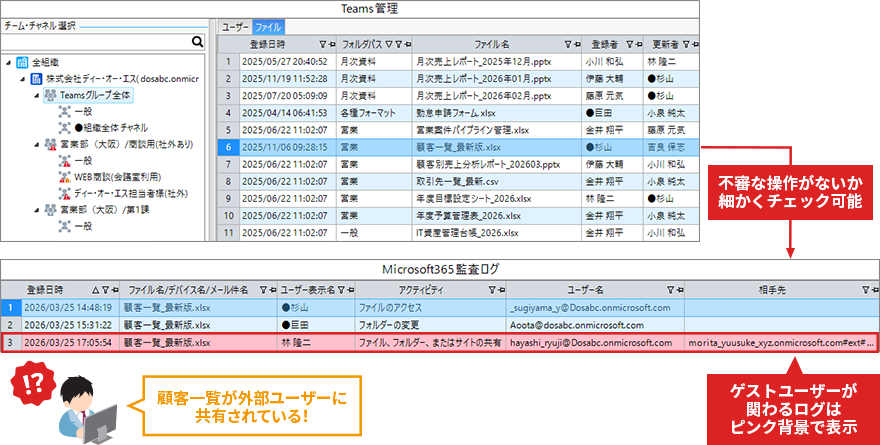The width and height of the screenshot is (880, 445).
Task: Click filter icon on アクティビティ column
Action: coord(490,289)
